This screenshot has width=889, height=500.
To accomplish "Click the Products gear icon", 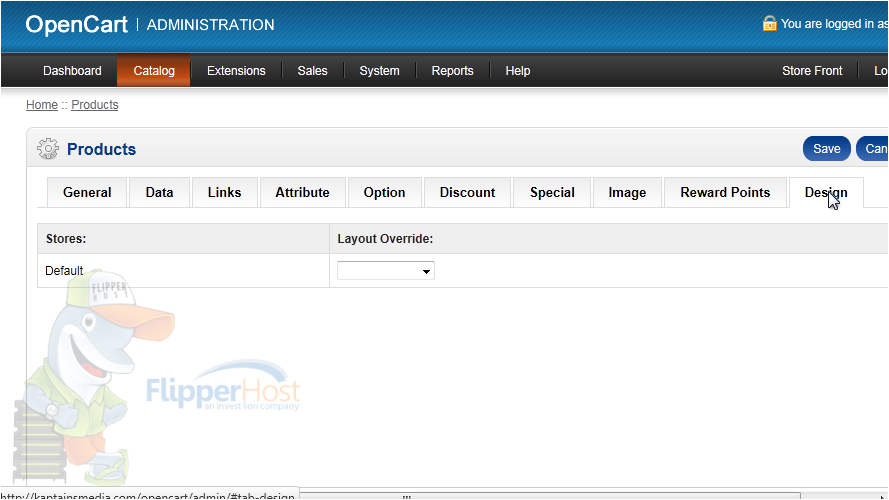I will coord(48,149).
